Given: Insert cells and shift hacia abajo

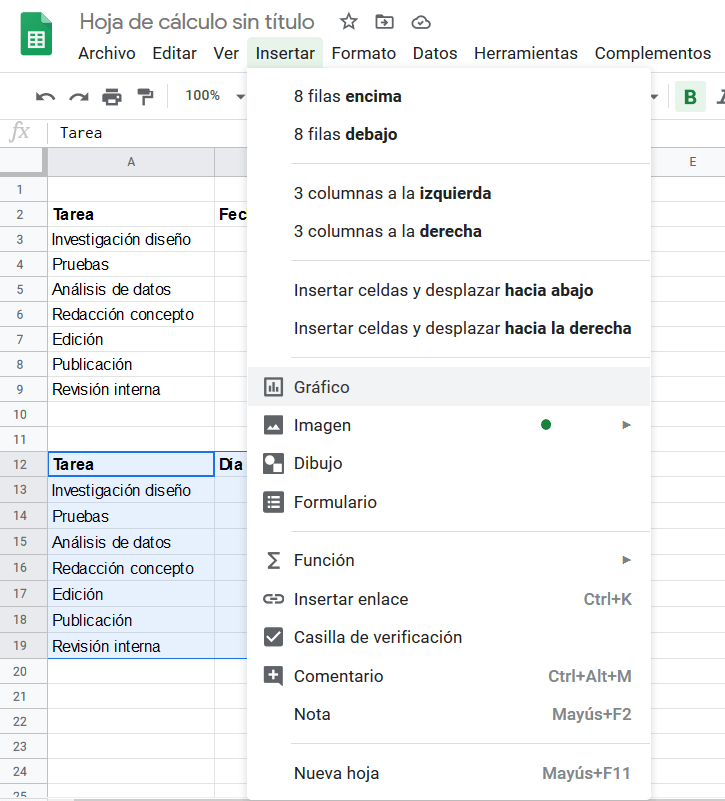Looking at the screenshot, I should 449,290.
